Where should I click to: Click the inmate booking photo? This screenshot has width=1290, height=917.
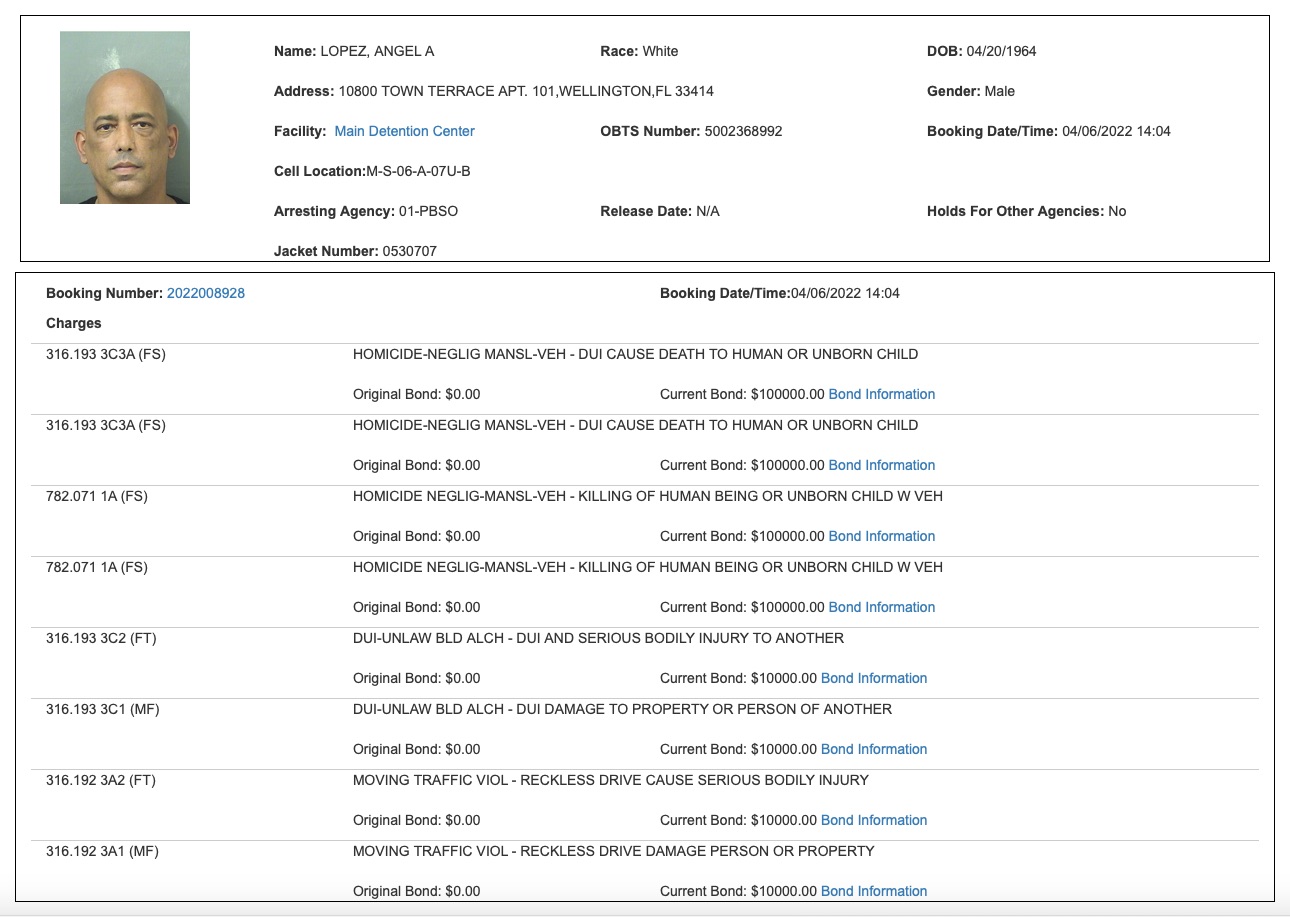click(125, 117)
